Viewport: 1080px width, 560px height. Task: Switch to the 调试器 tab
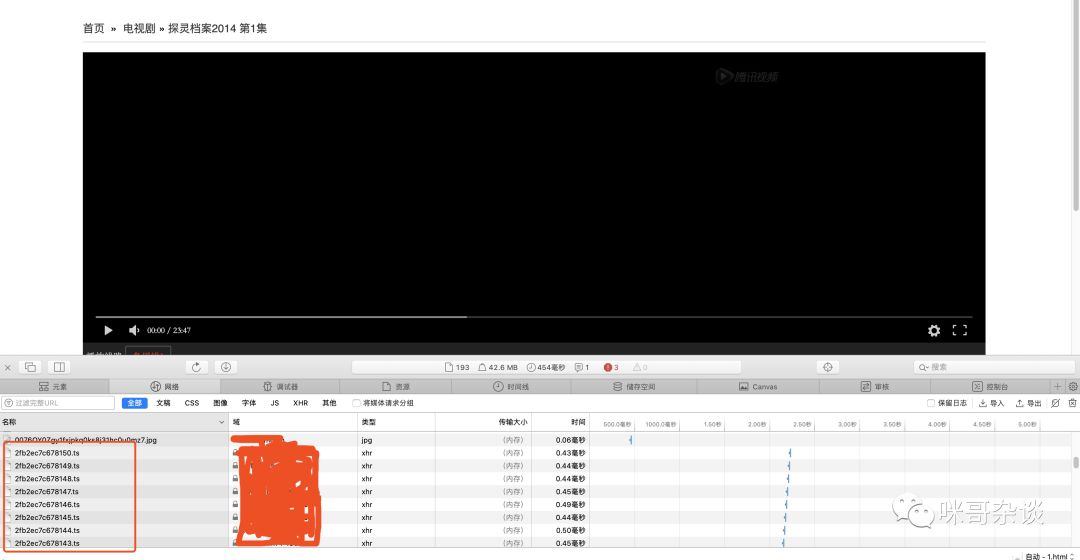(281, 386)
